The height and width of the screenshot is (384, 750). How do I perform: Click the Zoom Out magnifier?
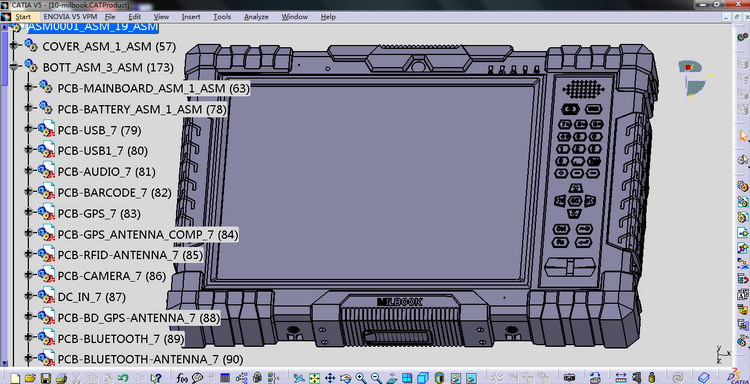point(376,378)
